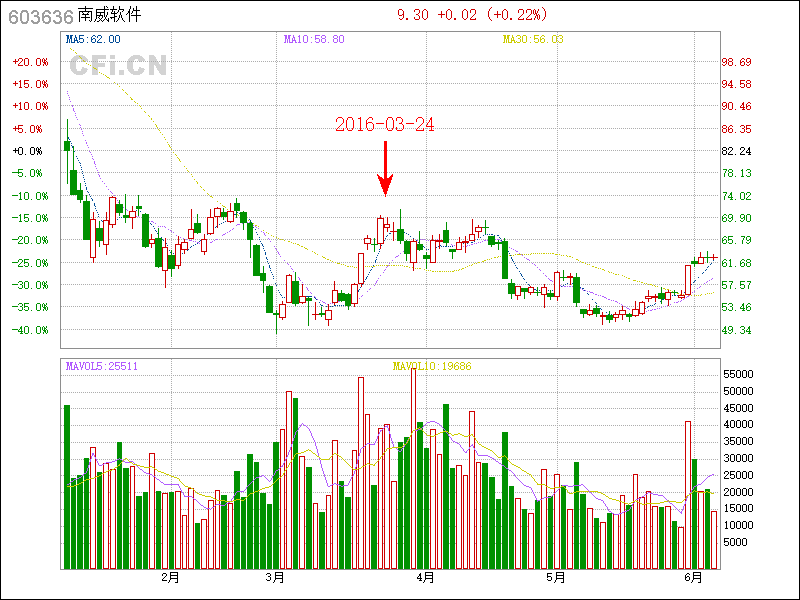Click the red arrow marking 2016-03-24

pos(385,168)
